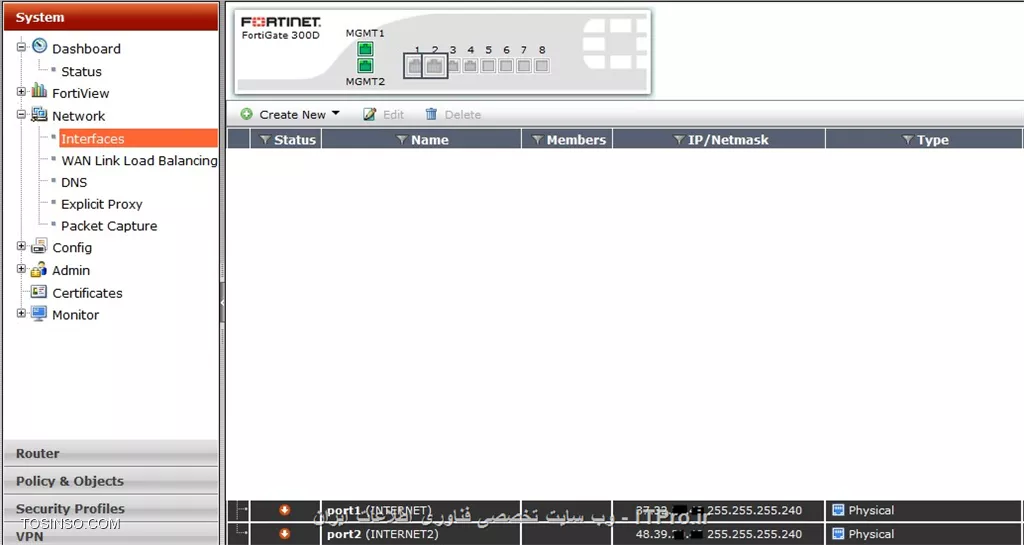Click the Members column filter icon
This screenshot has width=1024, height=545.
tap(537, 140)
